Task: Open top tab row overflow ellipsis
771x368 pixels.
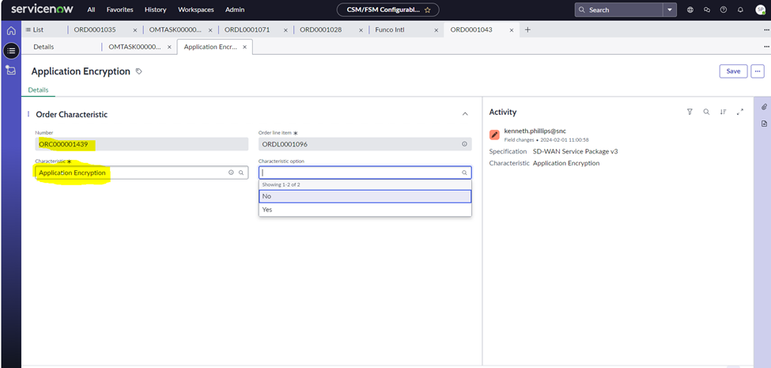Action: coord(766,30)
